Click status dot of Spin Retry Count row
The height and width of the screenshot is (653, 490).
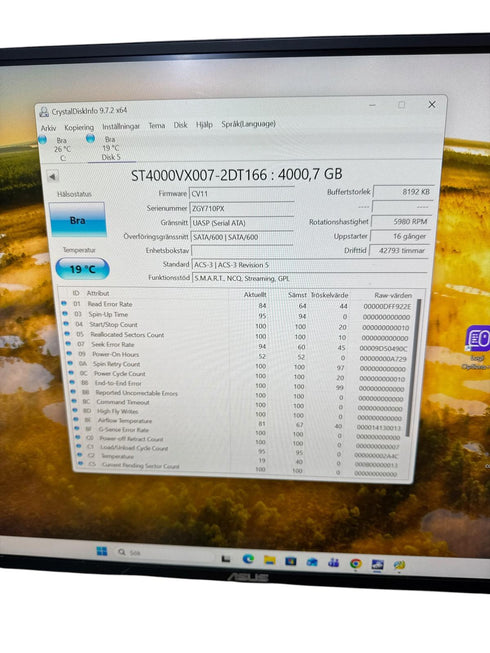pyautogui.click(x=70, y=363)
